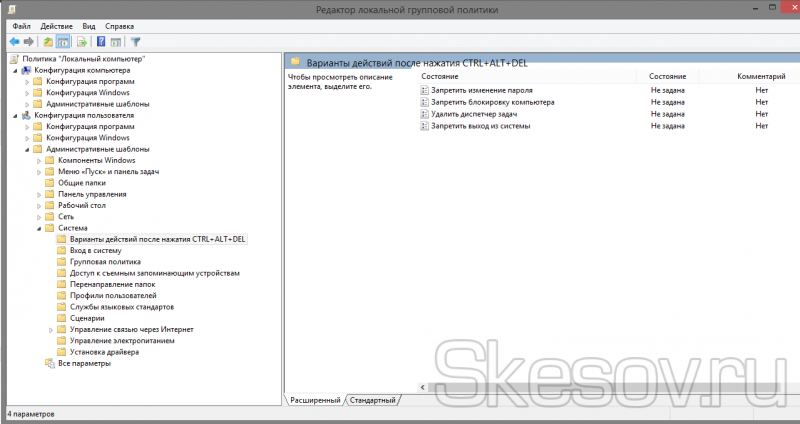Switch to the 'Расширенный' tab

315,400
